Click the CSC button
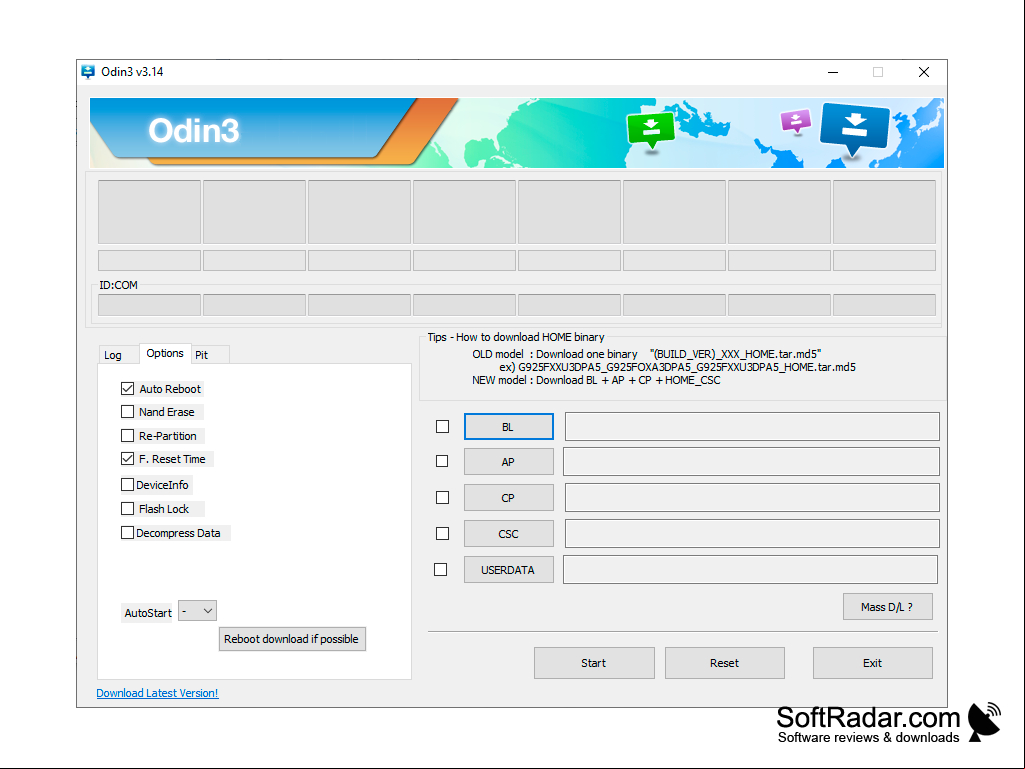This screenshot has height=769, width=1025. (x=509, y=534)
